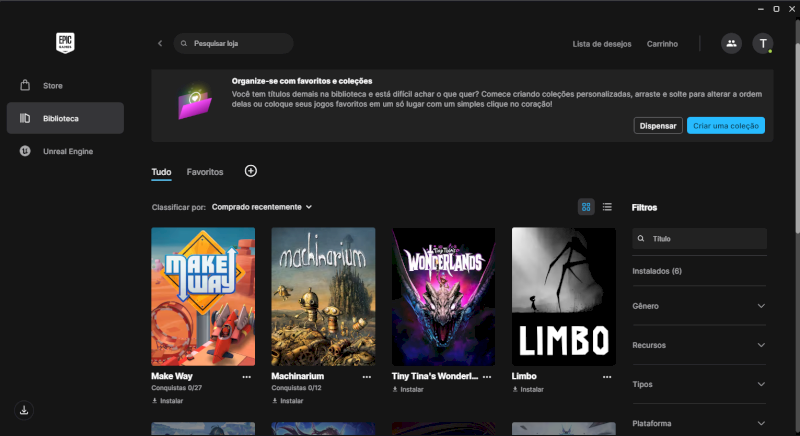Viewport: 800px width, 436px height.
Task: Open the T profile avatar
Action: click(x=763, y=43)
